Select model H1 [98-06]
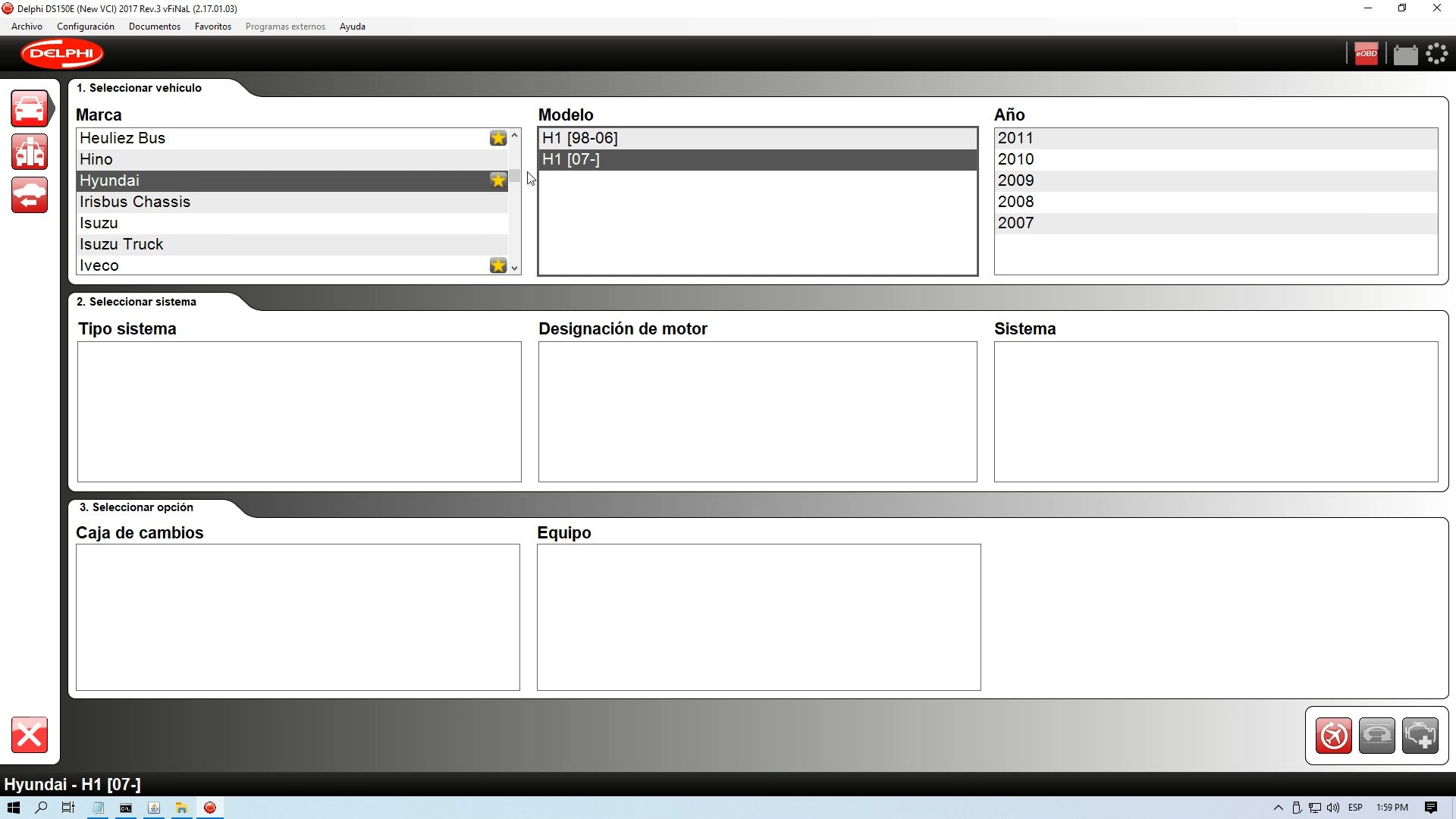 click(580, 138)
